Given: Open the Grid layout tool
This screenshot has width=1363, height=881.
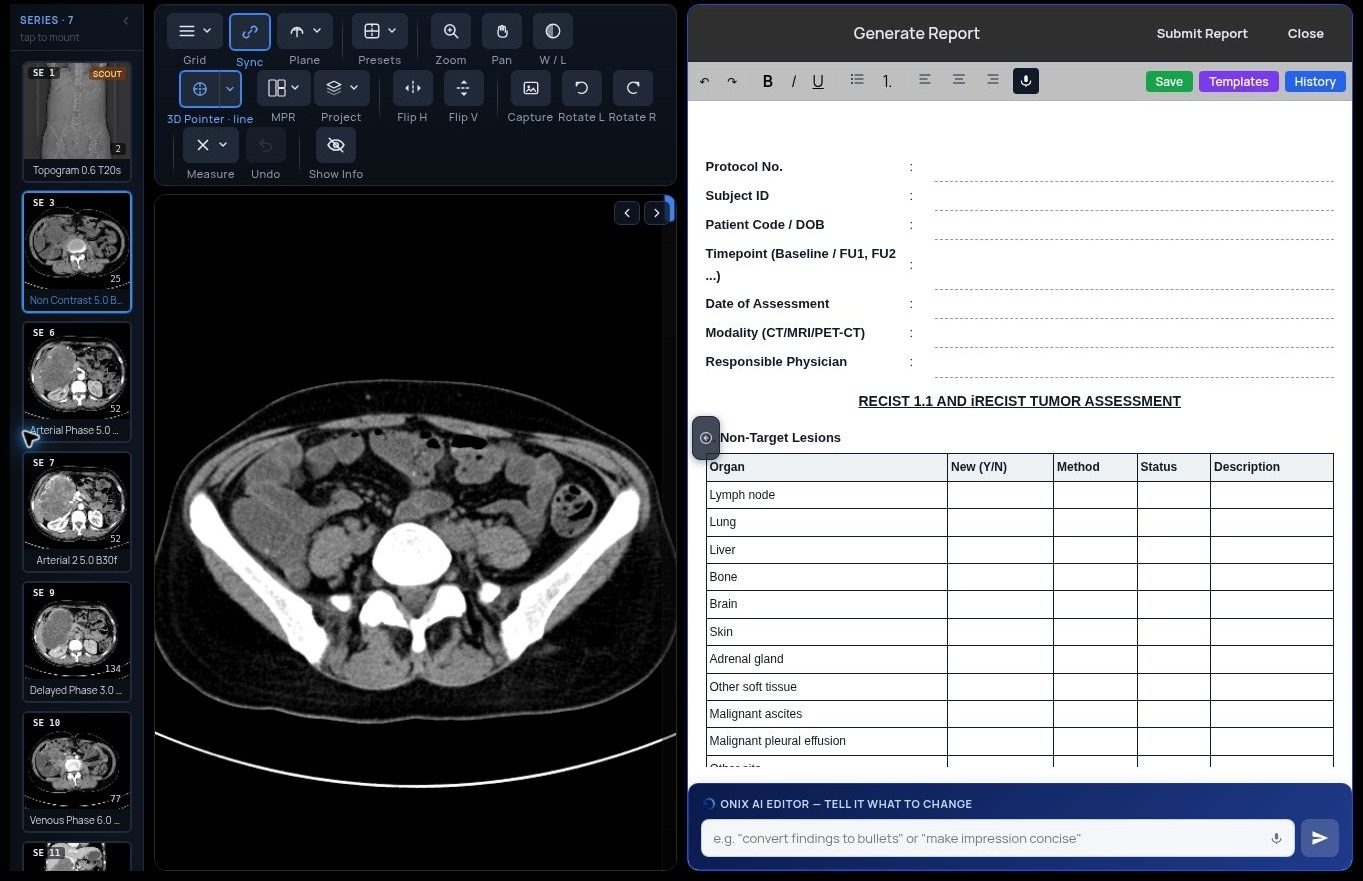Looking at the screenshot, I should pos(195,32).
